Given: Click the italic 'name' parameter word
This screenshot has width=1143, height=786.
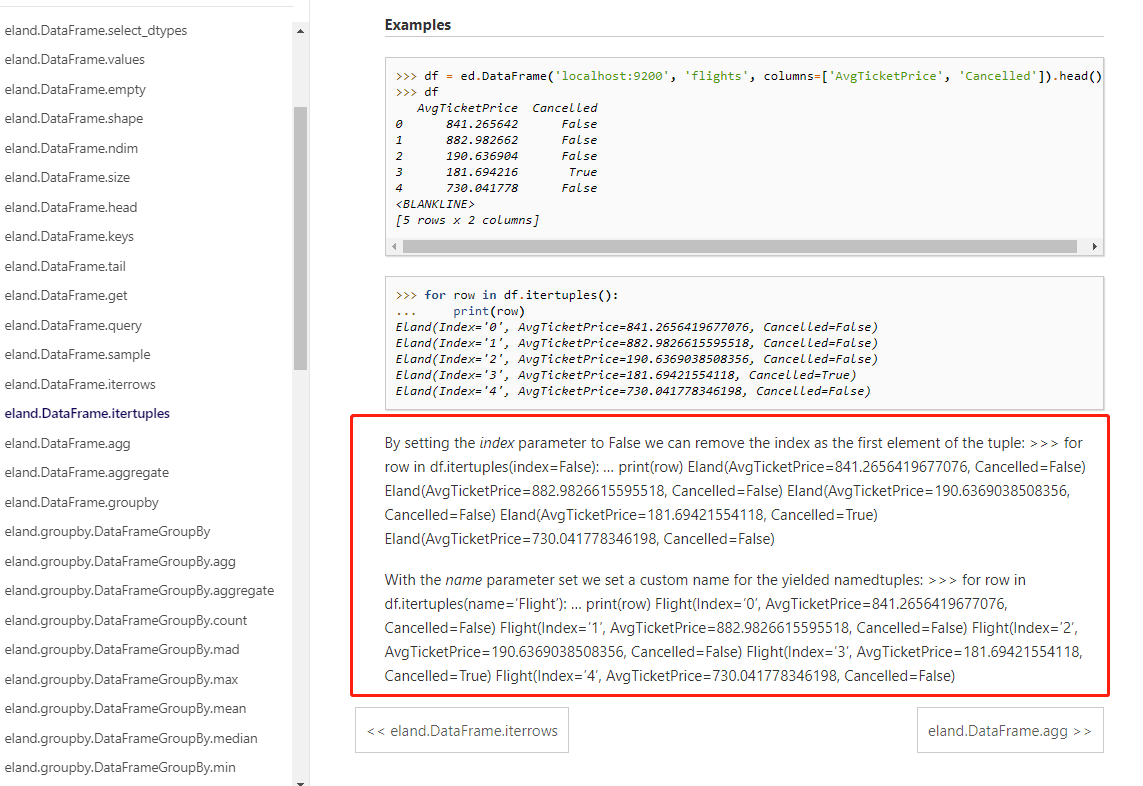Looking at the screenshot, I should (x=464, y=580).
